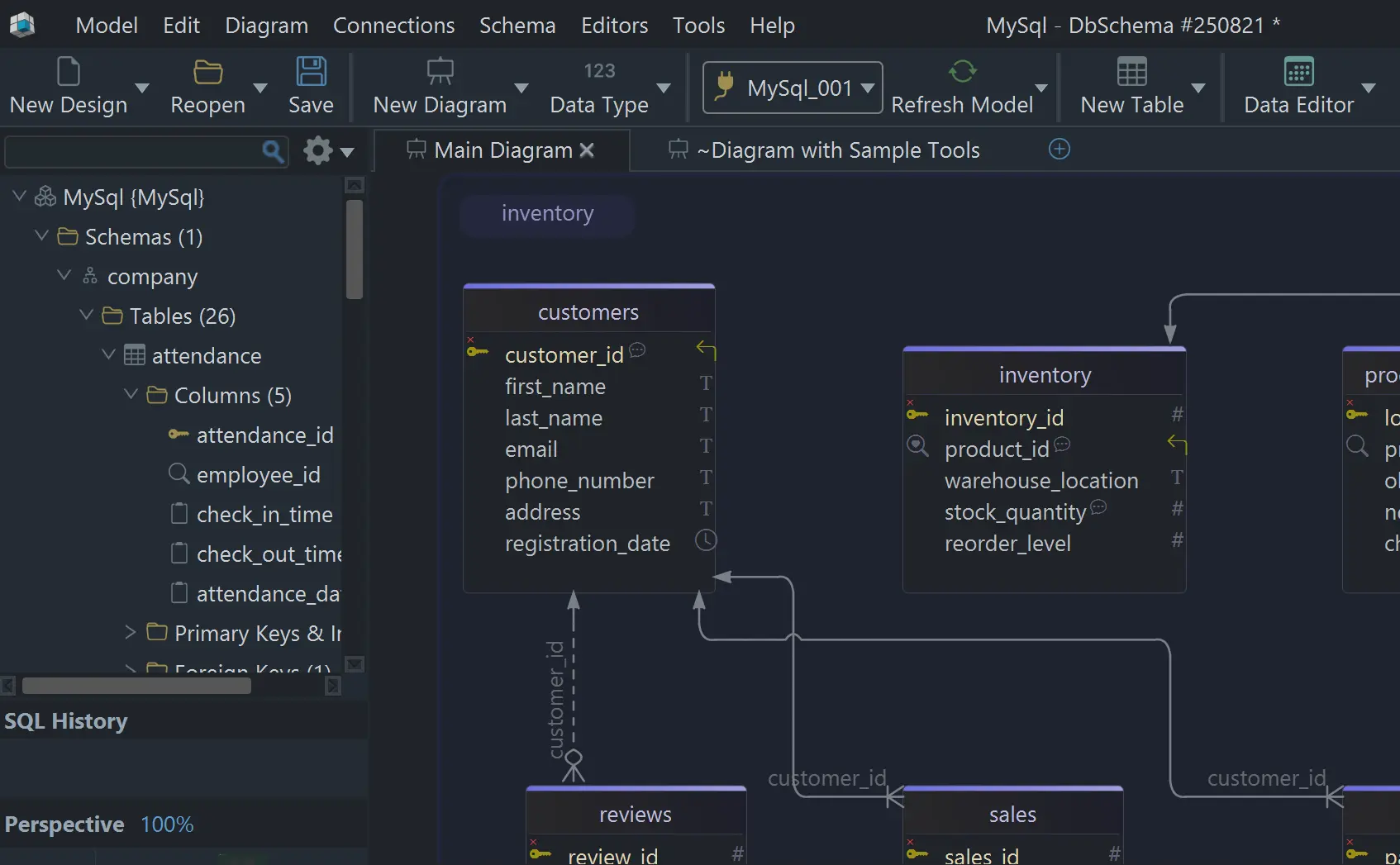Click the tree vertical scrollbar thumb
This screenshot has width=1400, height=865.
click(355, 249)
